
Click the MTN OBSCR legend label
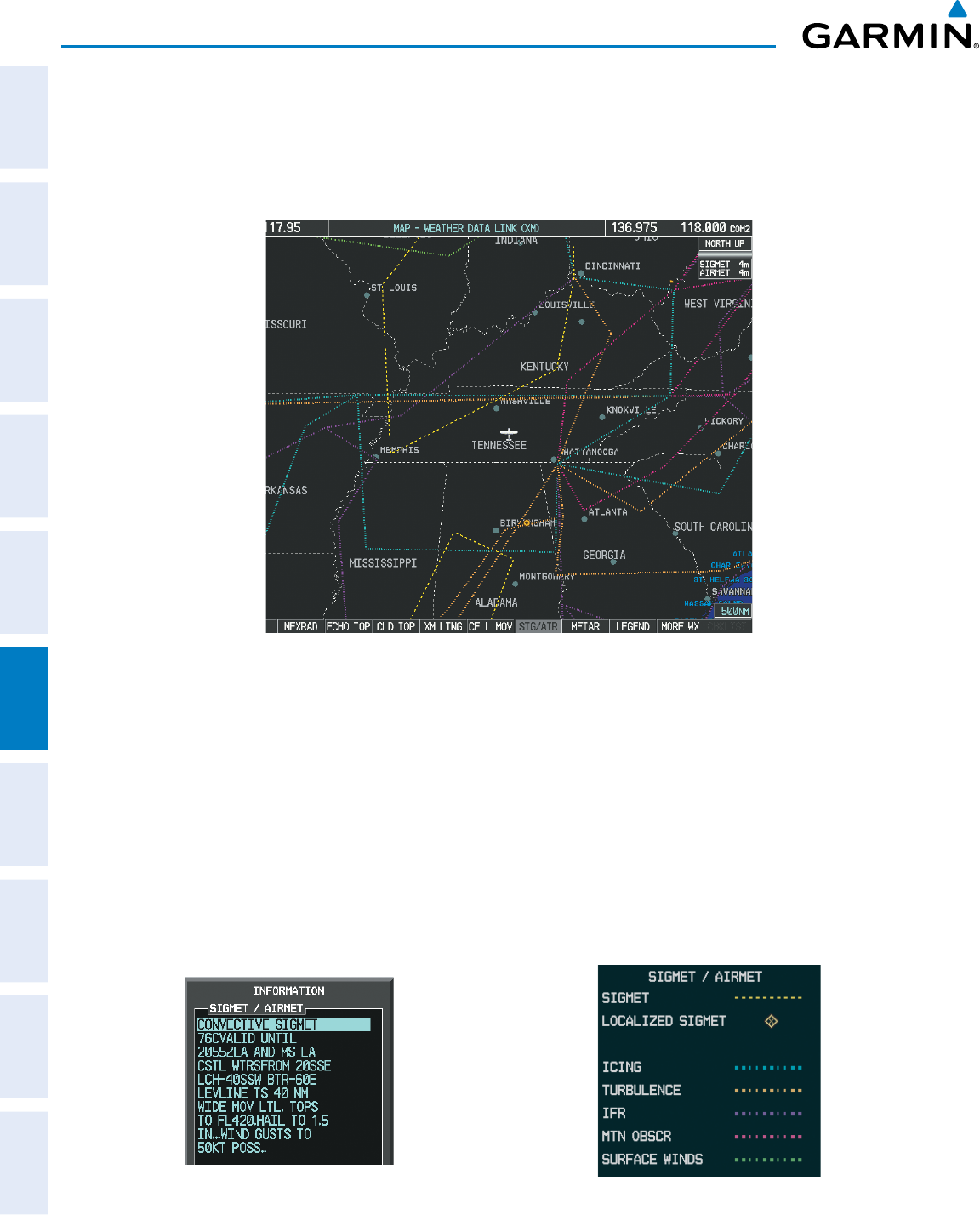[x=636, y=1136]
